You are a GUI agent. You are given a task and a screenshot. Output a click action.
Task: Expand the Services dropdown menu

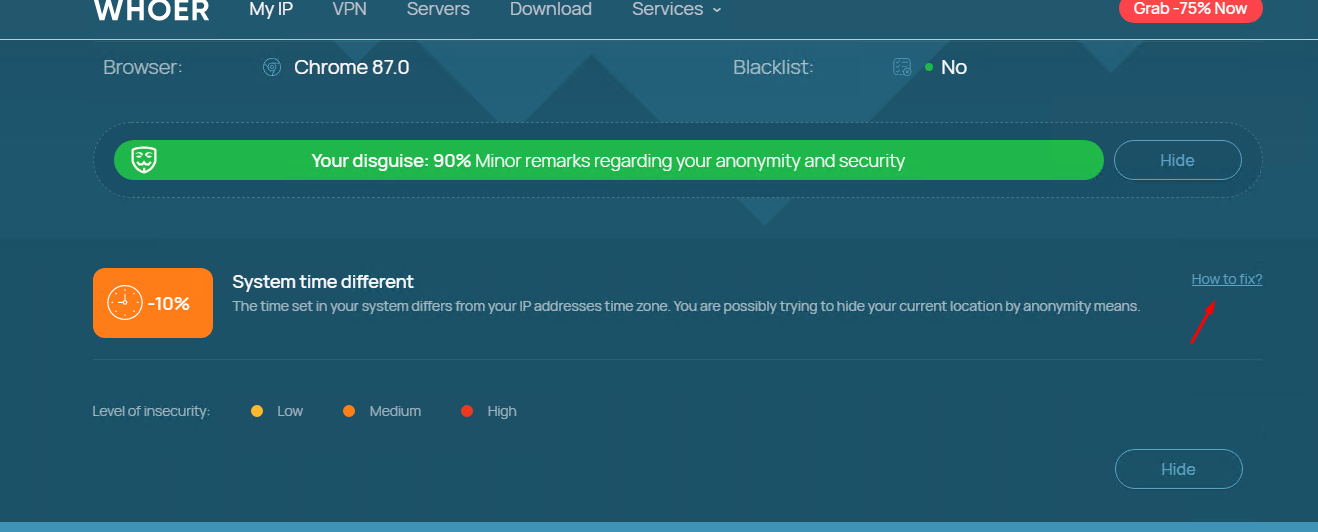676,10
